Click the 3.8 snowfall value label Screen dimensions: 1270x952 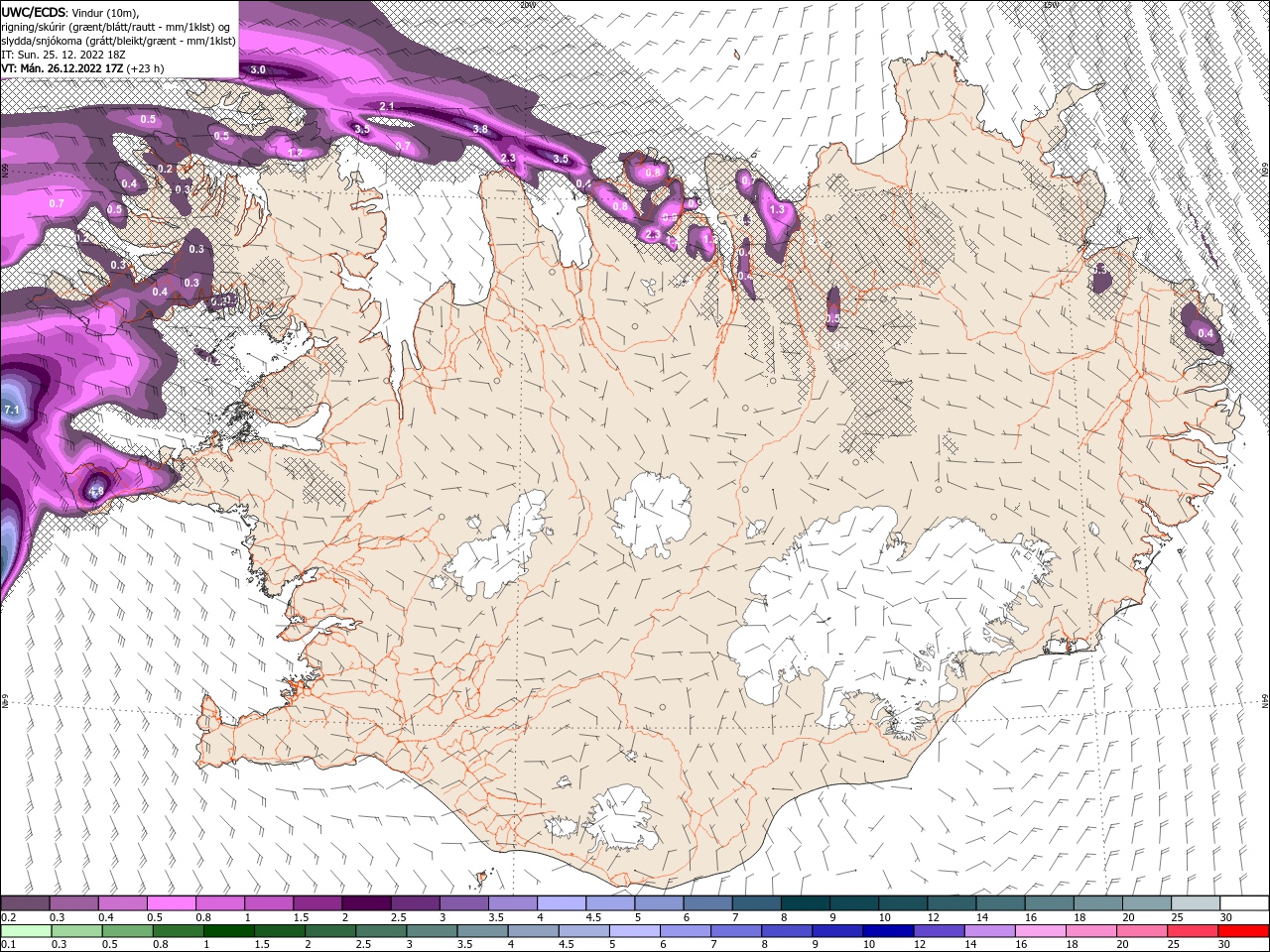pyautogui.click(x=480, y=129)
